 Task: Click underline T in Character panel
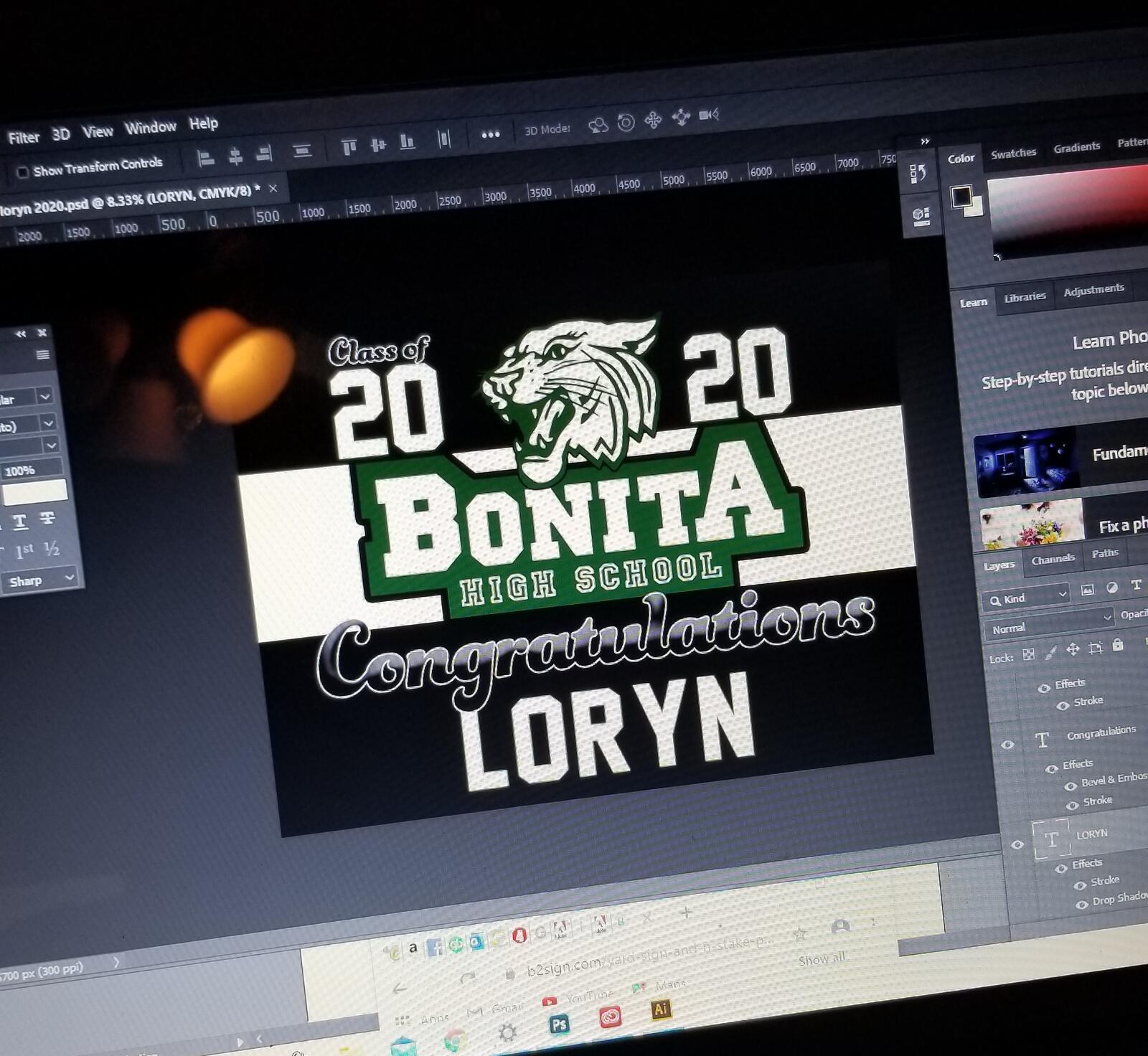[20, 522]
